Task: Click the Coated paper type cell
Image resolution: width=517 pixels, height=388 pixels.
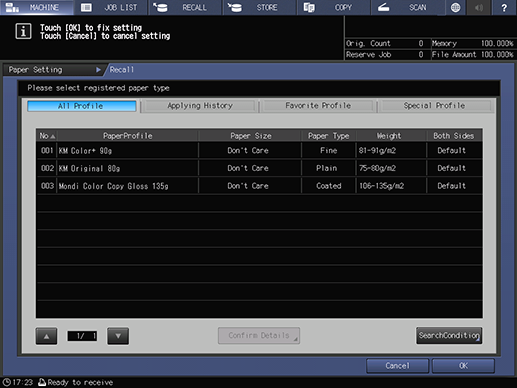Action: coord(329,186)
